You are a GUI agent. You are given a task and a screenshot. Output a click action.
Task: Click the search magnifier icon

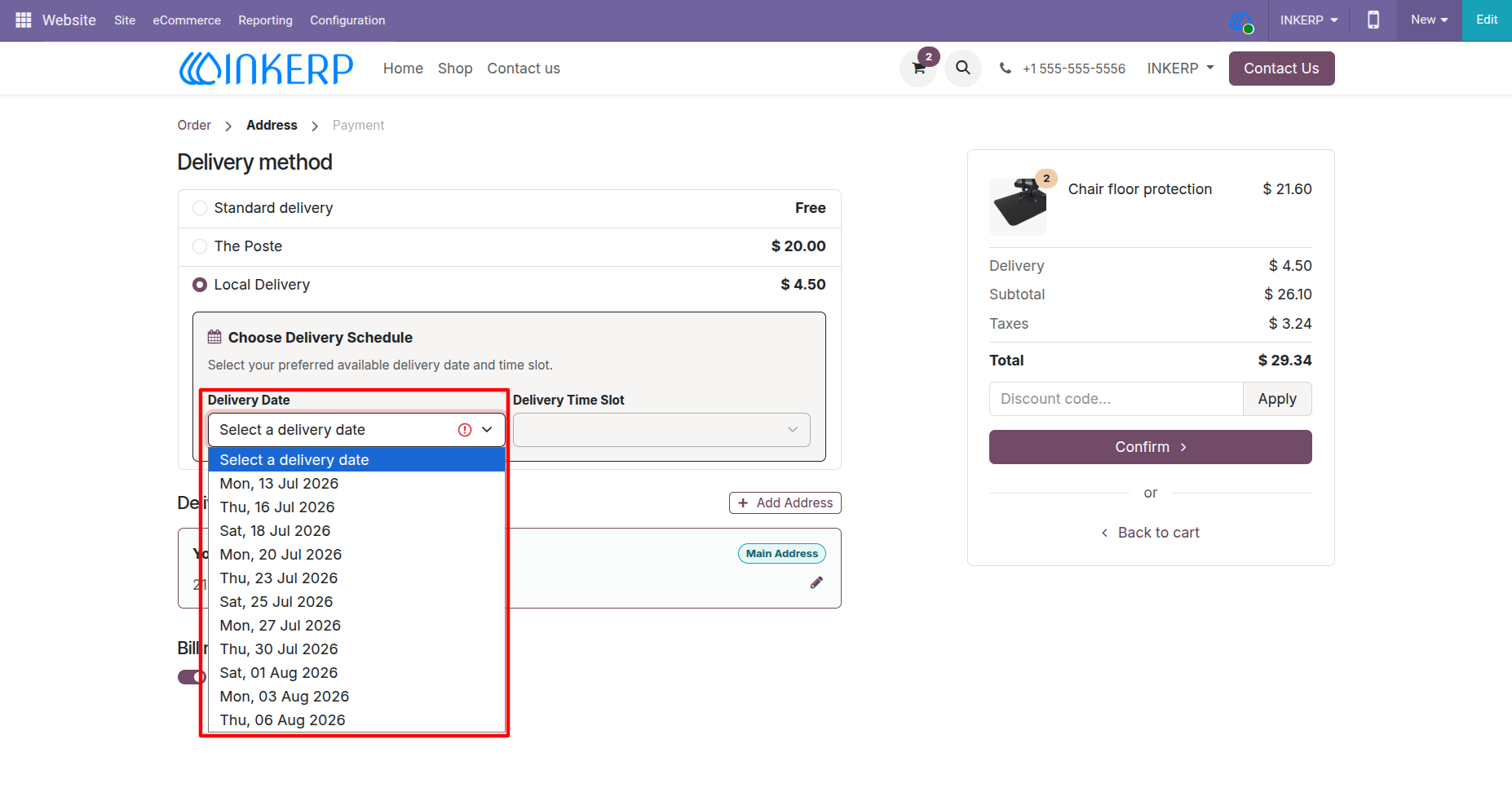pos(963,68)
